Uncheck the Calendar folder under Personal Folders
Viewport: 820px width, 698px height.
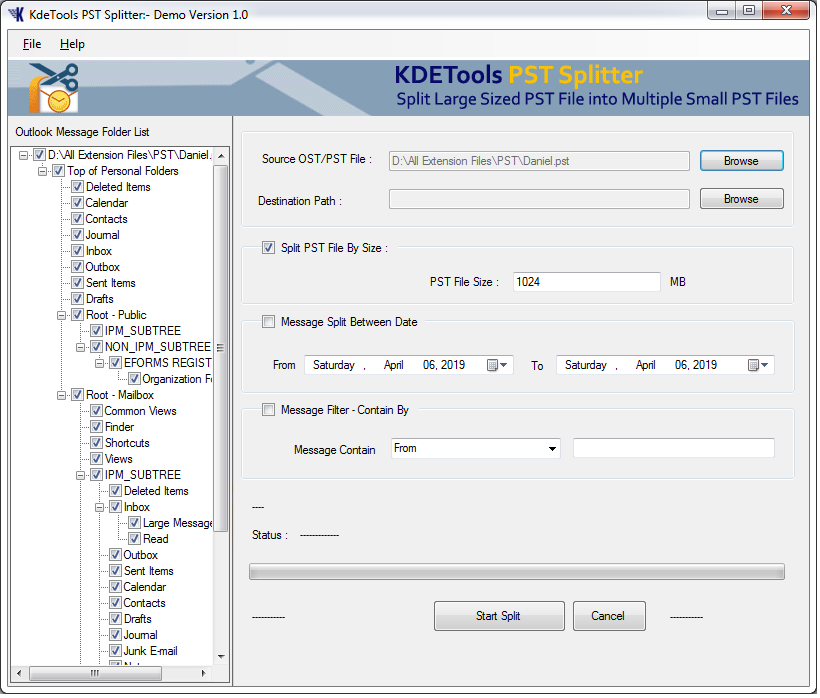[77, 203]
